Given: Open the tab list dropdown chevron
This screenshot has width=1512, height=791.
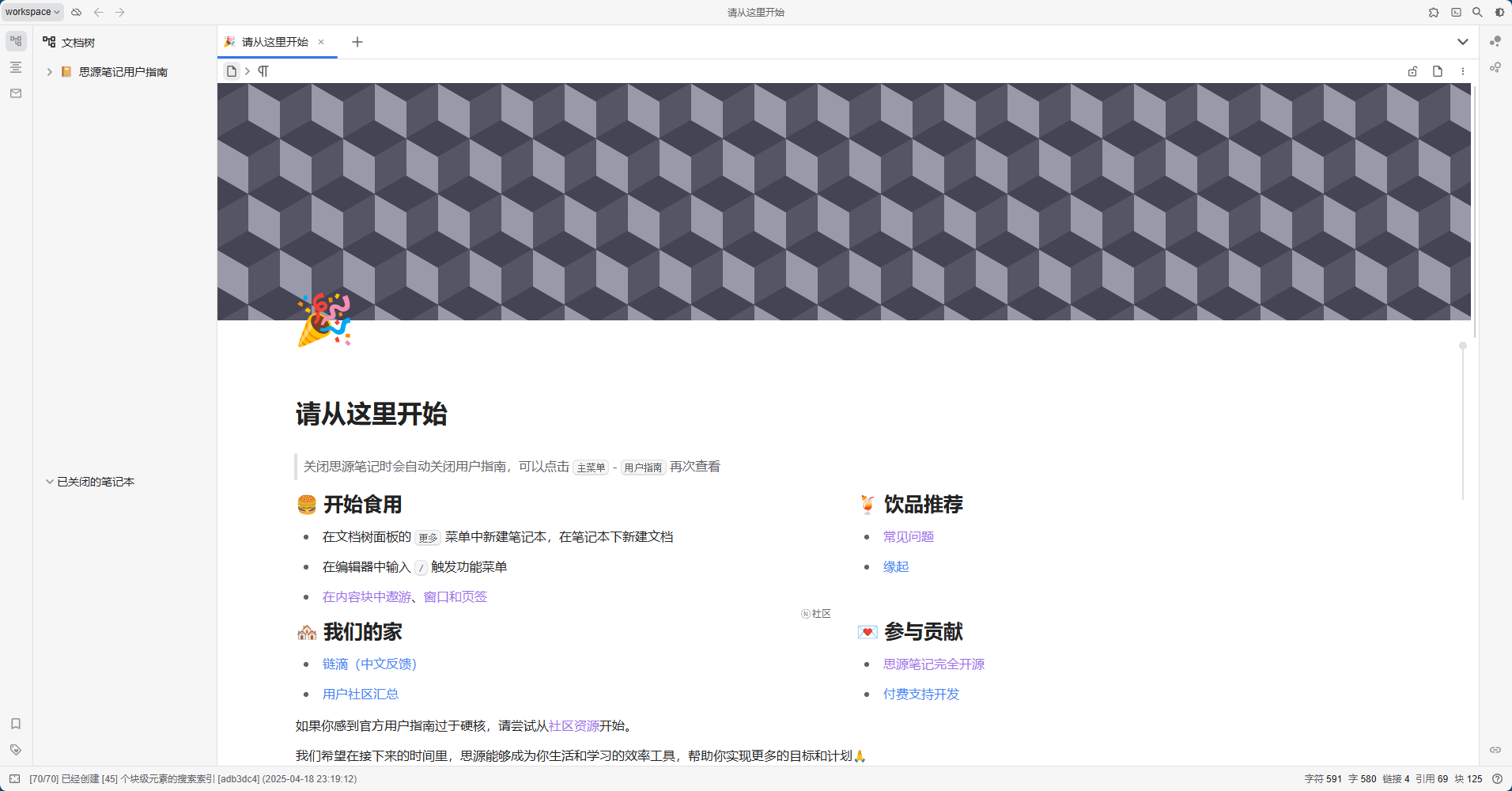Looking at the screenshot, I should click(x=1463, y=42).
